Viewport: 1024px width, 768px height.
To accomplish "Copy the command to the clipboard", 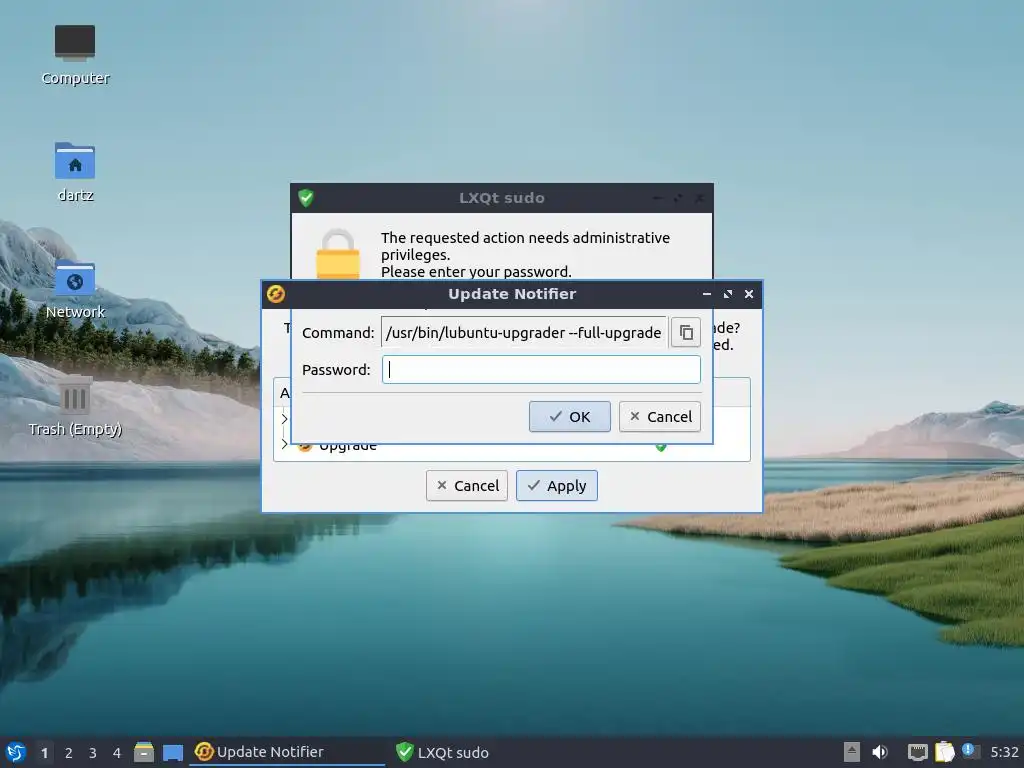I will click(686, 332).
